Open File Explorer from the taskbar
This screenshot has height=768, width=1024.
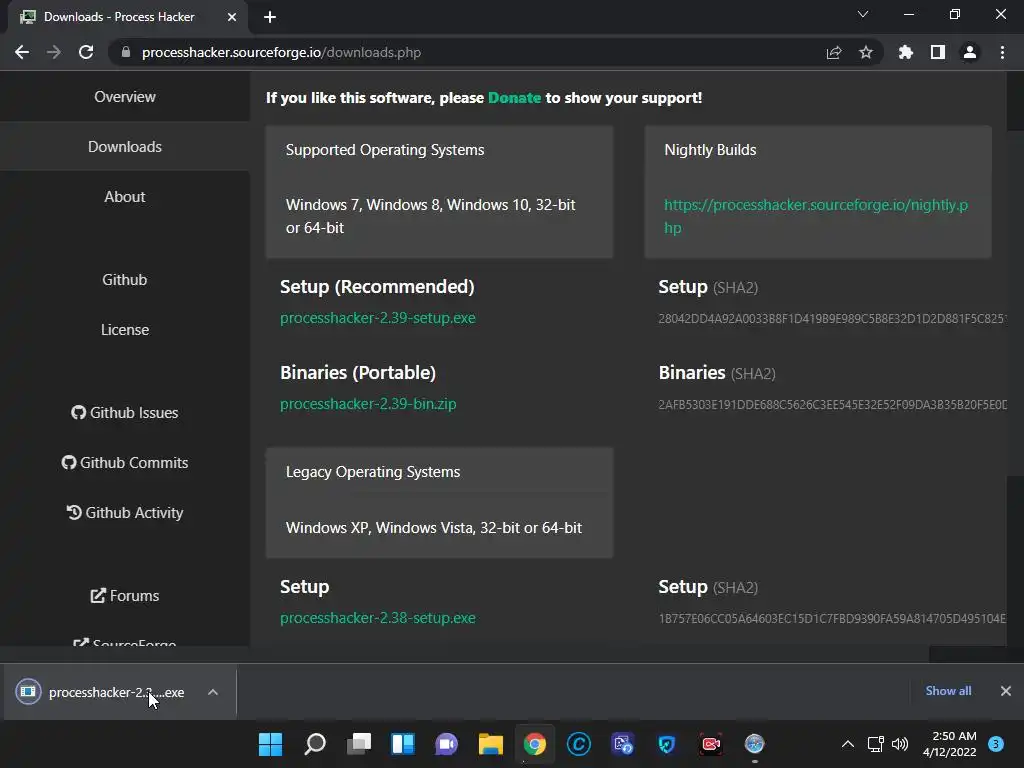[490, 744]
